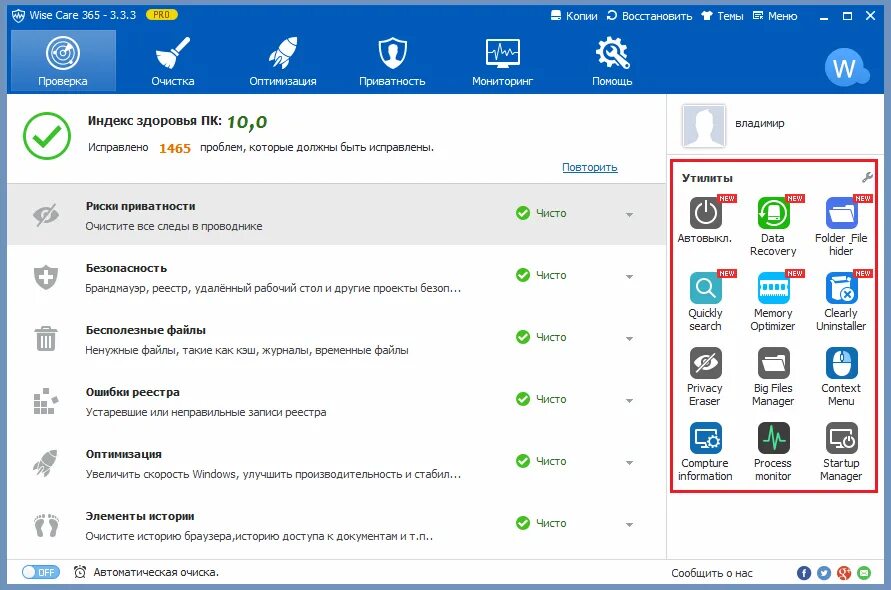This screenshot has height=590, width=891.
Task: Click the Facebook share icon
Action: pos(803,573)
